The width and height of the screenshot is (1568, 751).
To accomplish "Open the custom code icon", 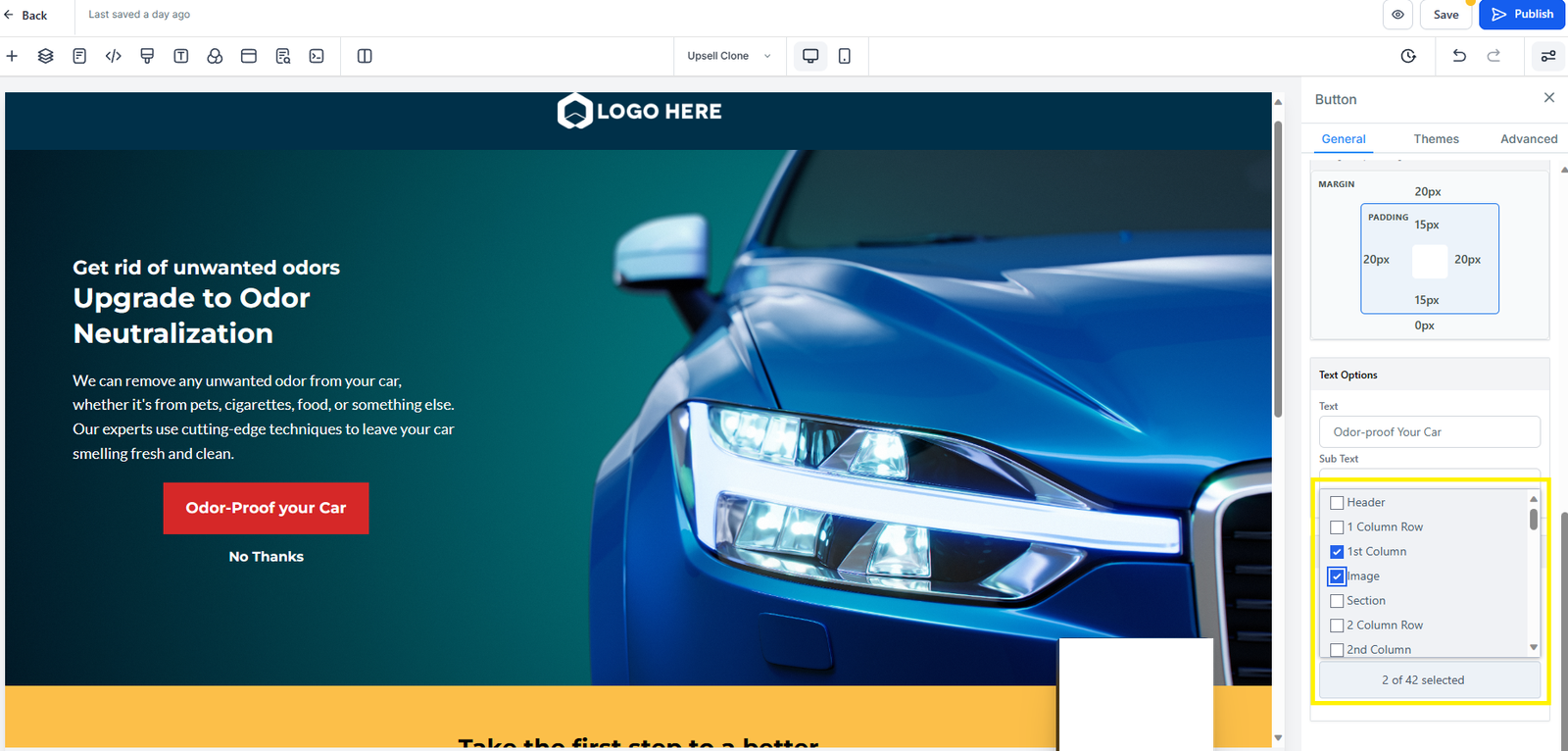I will [x=114, y=56].
